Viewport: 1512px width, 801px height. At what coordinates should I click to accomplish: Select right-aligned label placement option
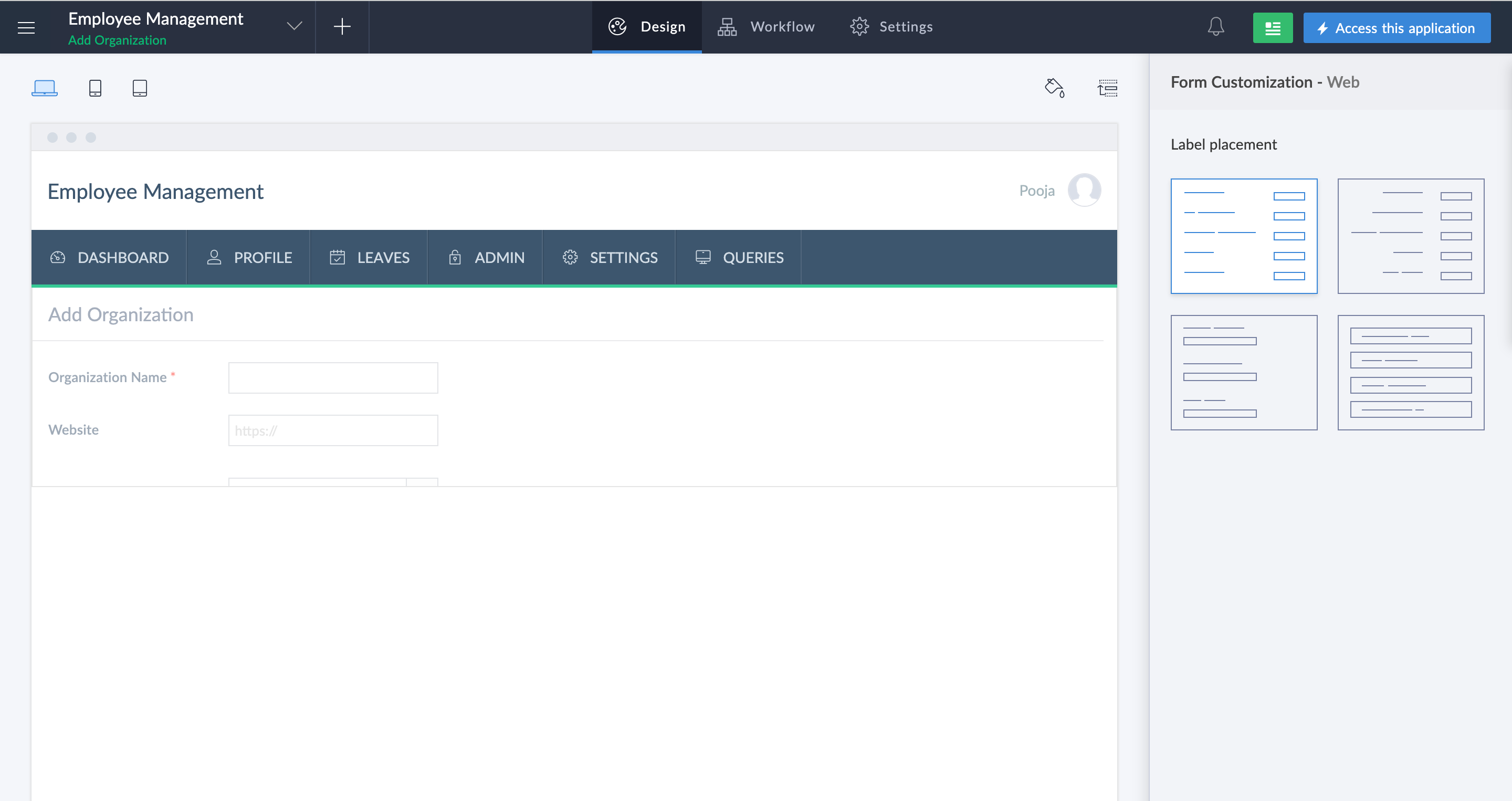1411,236
